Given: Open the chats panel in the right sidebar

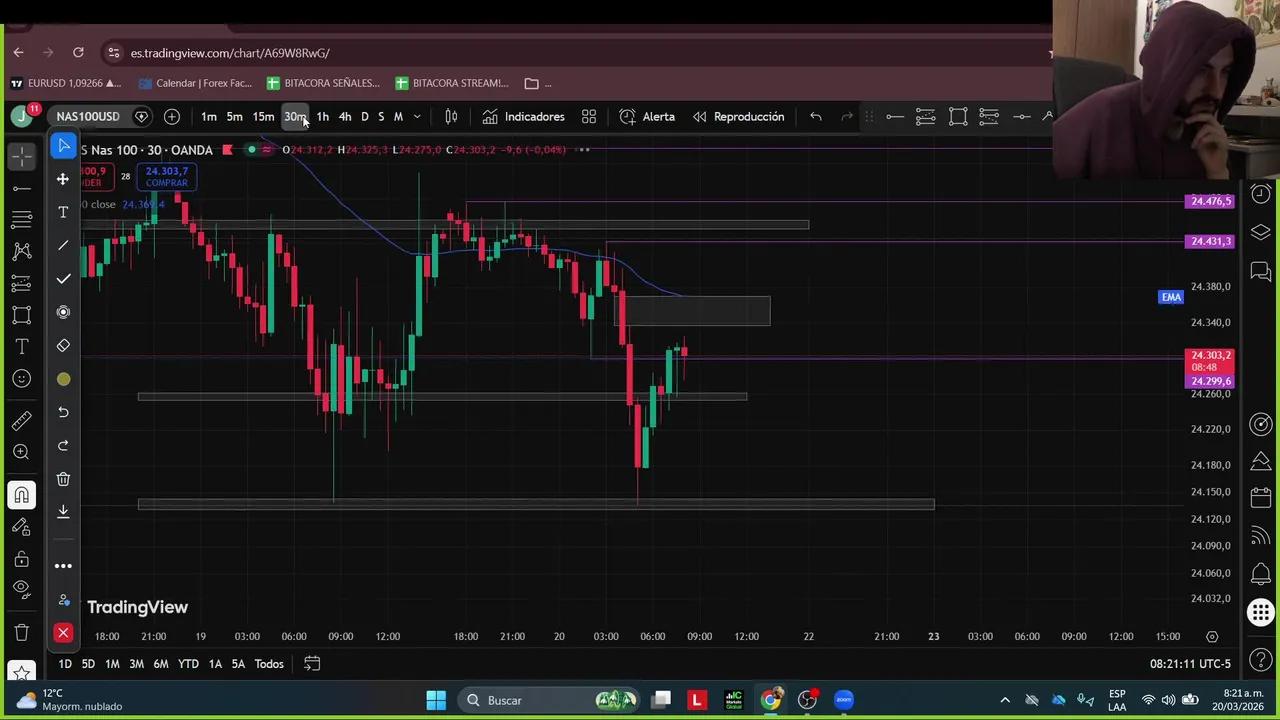Looking at the screenshot, I should point(1260,271).
